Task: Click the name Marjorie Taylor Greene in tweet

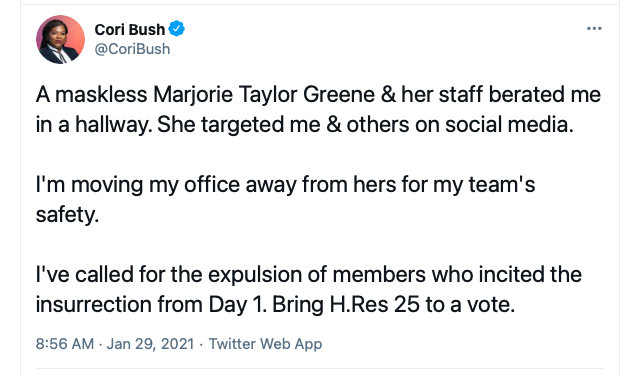Action: pyautogui.click(x=264, y=95)
